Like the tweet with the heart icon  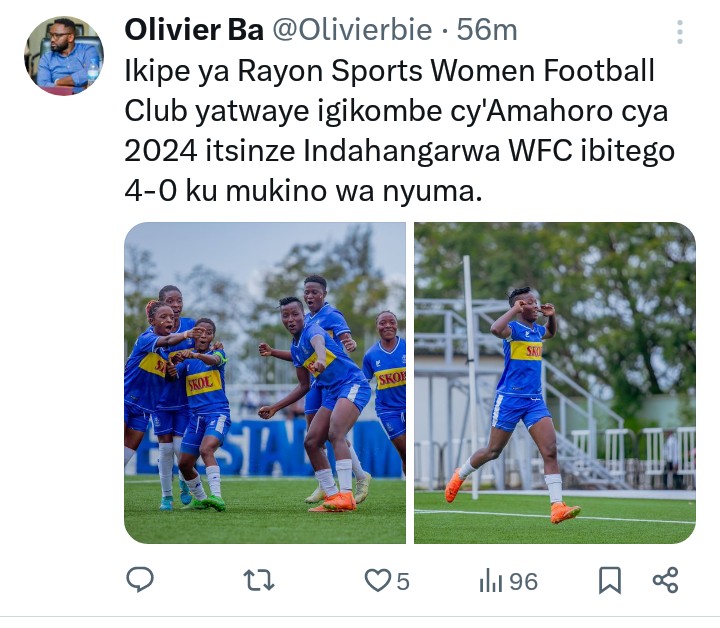pyautogui.click(x=377, y=580)
